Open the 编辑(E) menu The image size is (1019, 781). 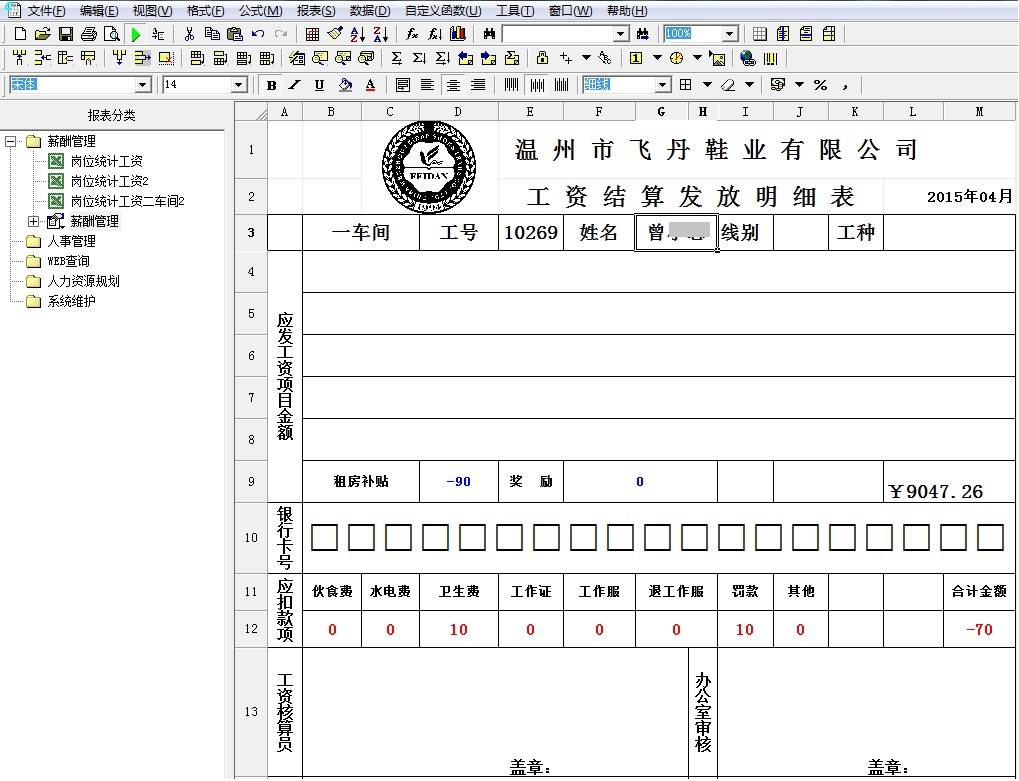99,11
